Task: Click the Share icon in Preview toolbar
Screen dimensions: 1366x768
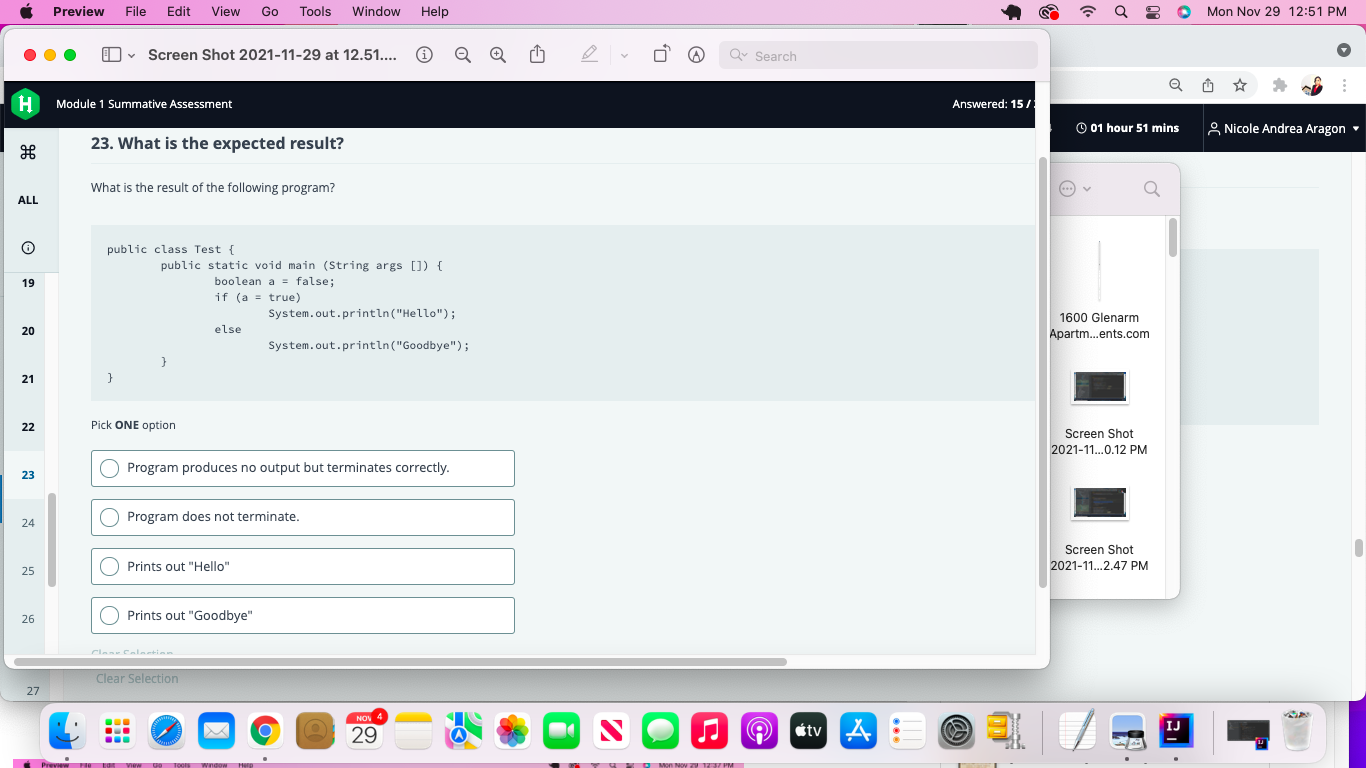Action: click(537, 54)
